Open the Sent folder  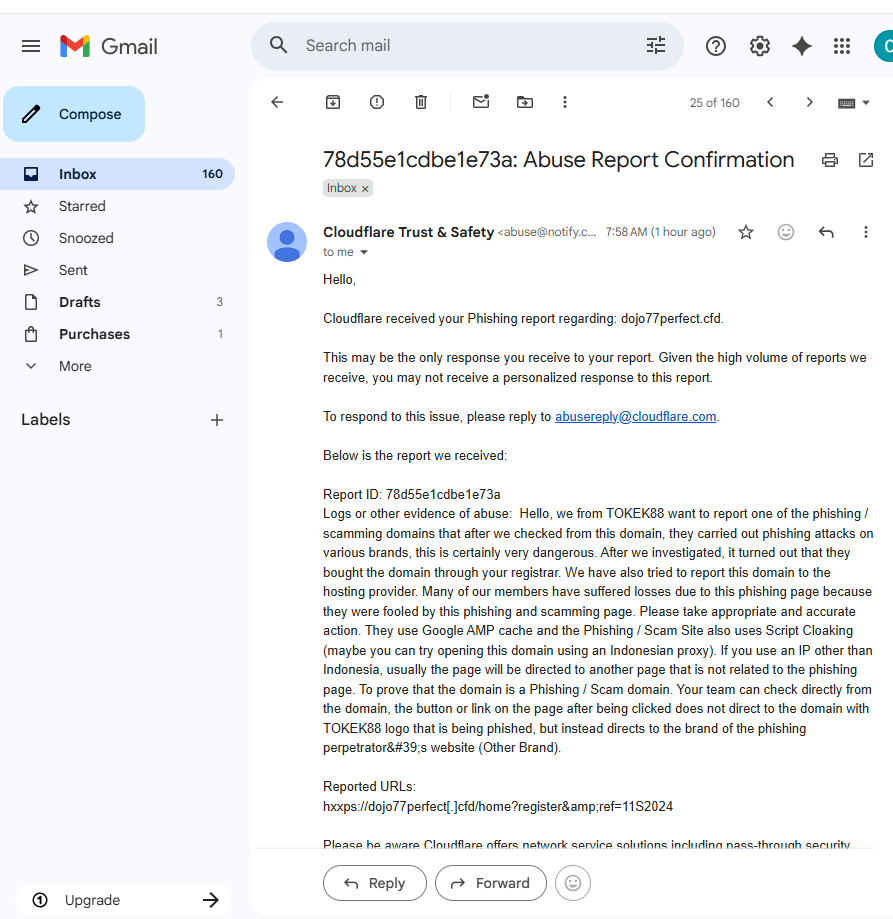[117, 270]
